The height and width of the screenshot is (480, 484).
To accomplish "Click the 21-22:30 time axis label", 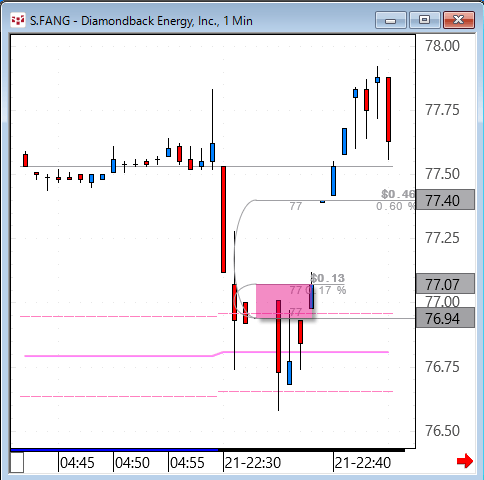I will point(253,463).
